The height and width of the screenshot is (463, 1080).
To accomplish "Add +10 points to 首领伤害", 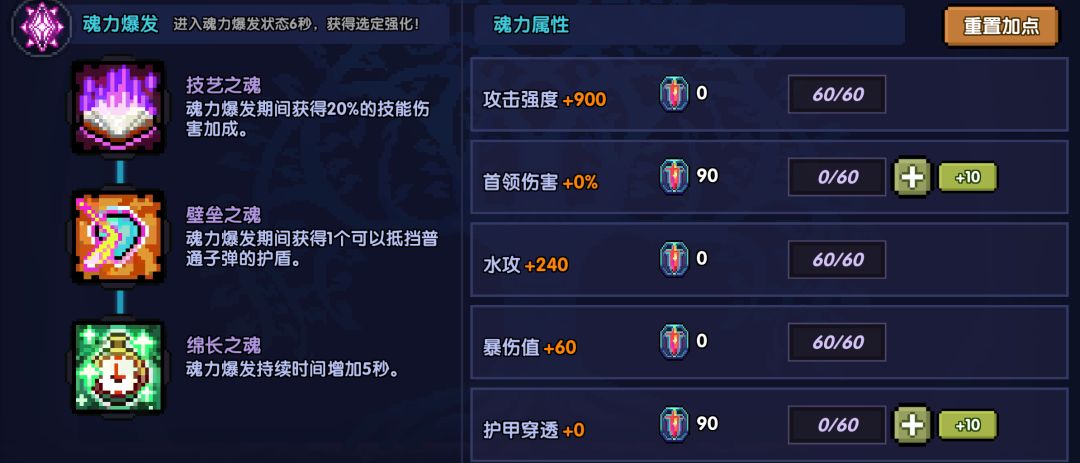I will pos(966,177).
